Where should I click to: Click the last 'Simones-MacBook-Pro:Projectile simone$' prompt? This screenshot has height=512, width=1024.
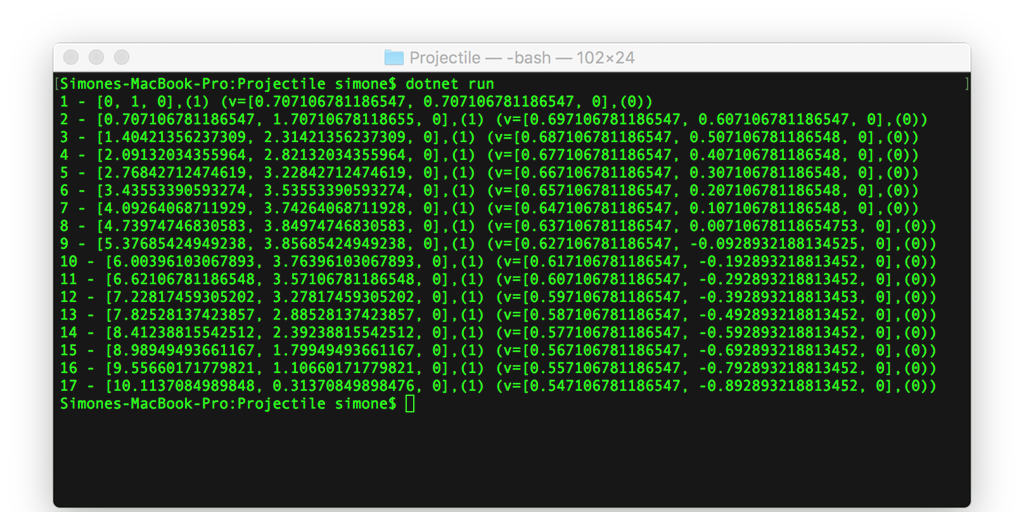click(228, 403)
